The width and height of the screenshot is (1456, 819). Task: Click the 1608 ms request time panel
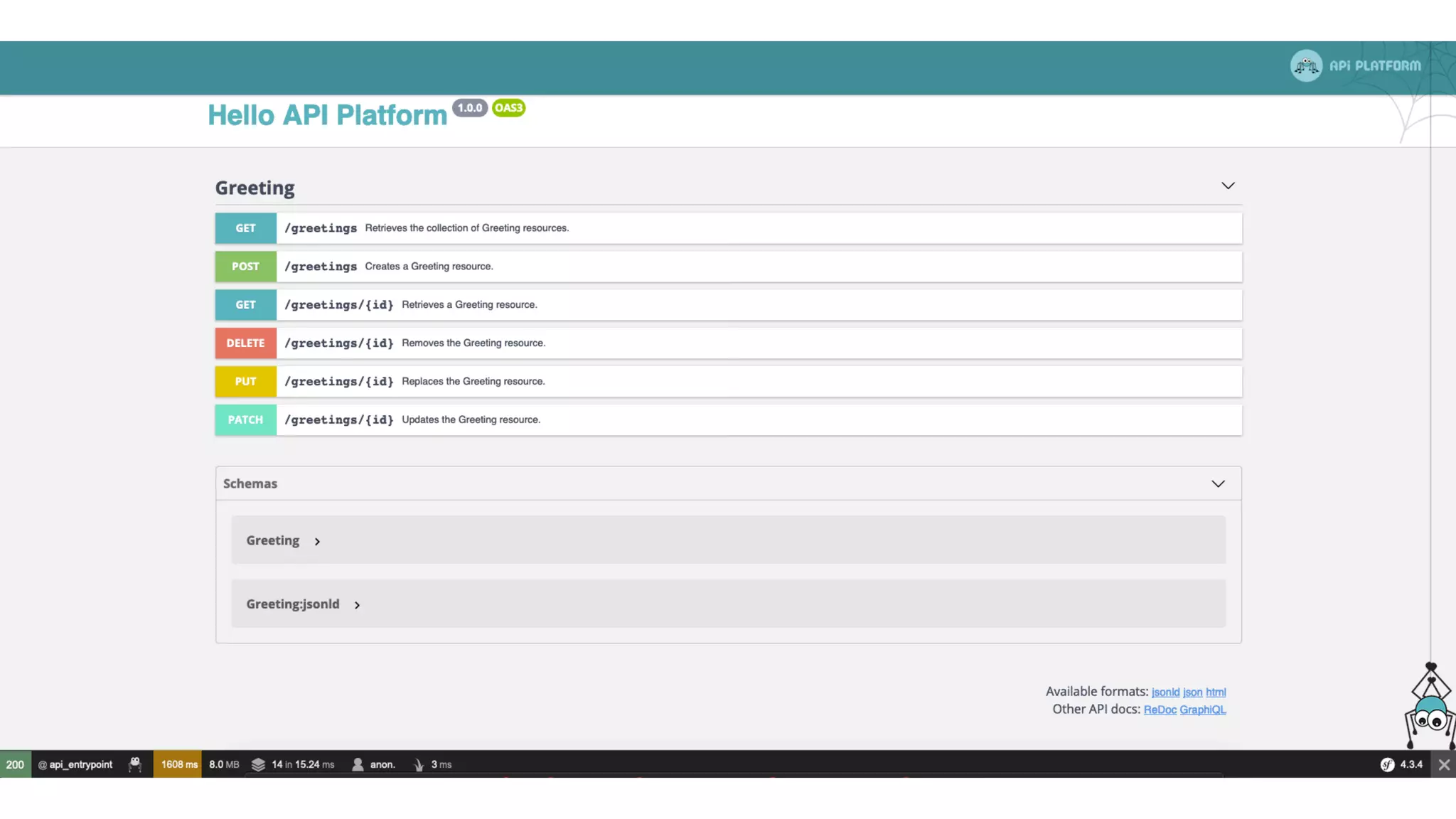pyautogui.click(x=178, y=764)
